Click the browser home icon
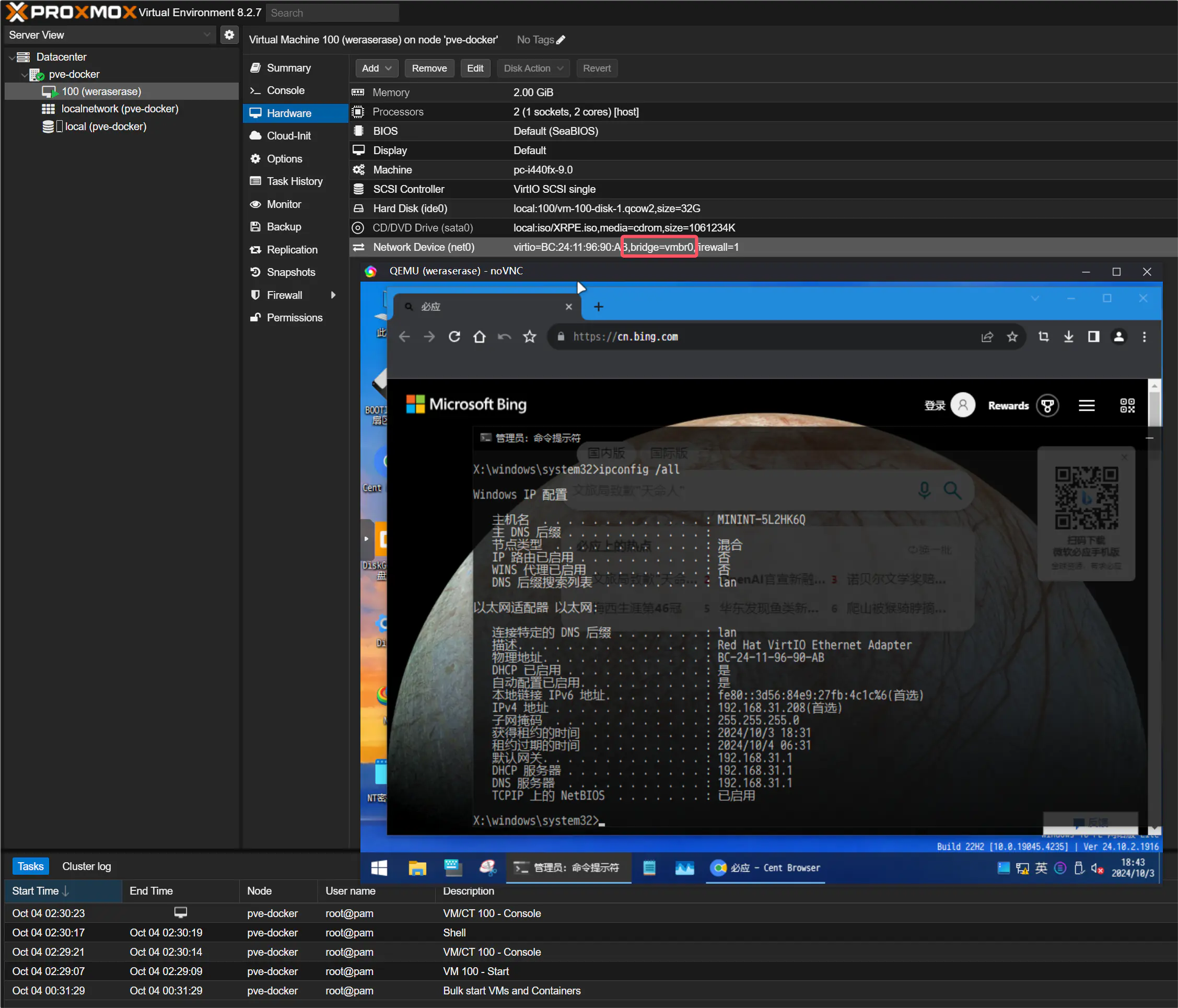Screen dimensions: 1178x1008 click(x=479, y=337)
